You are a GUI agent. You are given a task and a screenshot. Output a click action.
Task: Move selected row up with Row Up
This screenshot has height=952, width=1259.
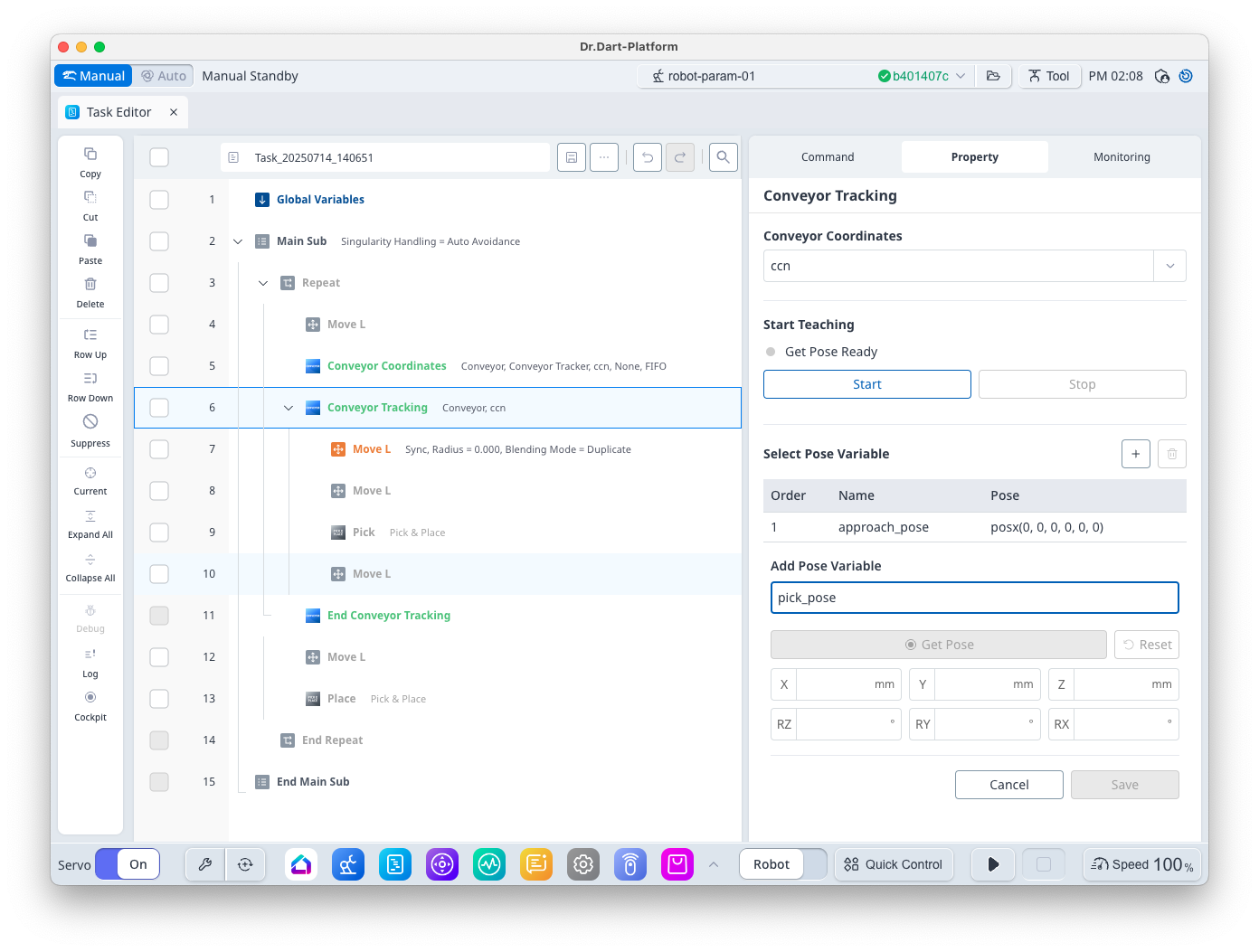tap(90, 335)
